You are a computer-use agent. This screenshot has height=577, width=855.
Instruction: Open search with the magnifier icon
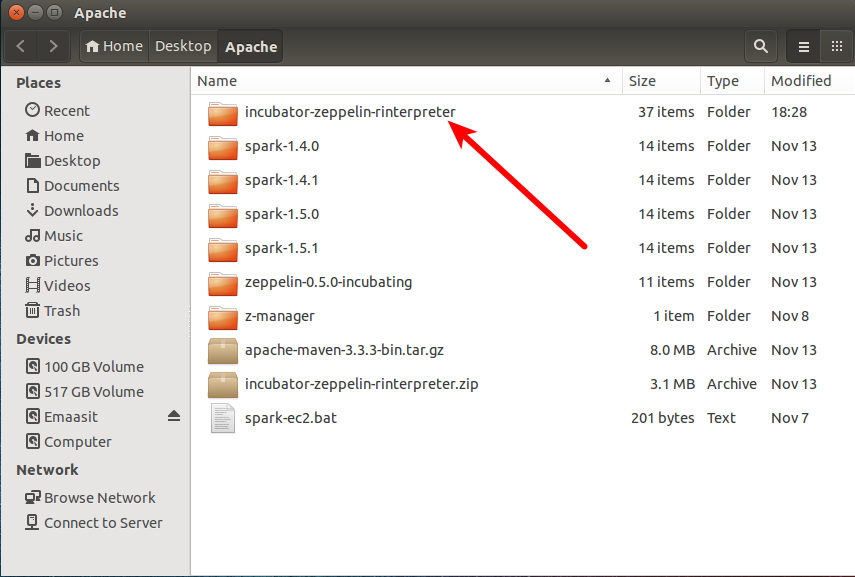pos(761,46)
